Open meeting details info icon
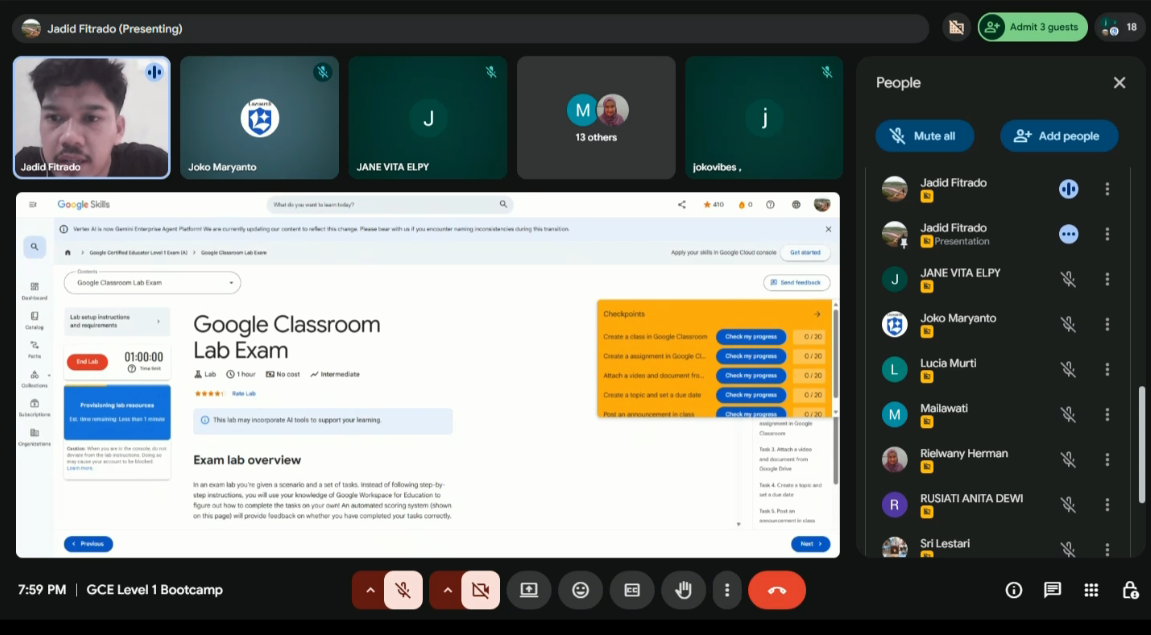1151x635 pixels. pos(1014,590)
